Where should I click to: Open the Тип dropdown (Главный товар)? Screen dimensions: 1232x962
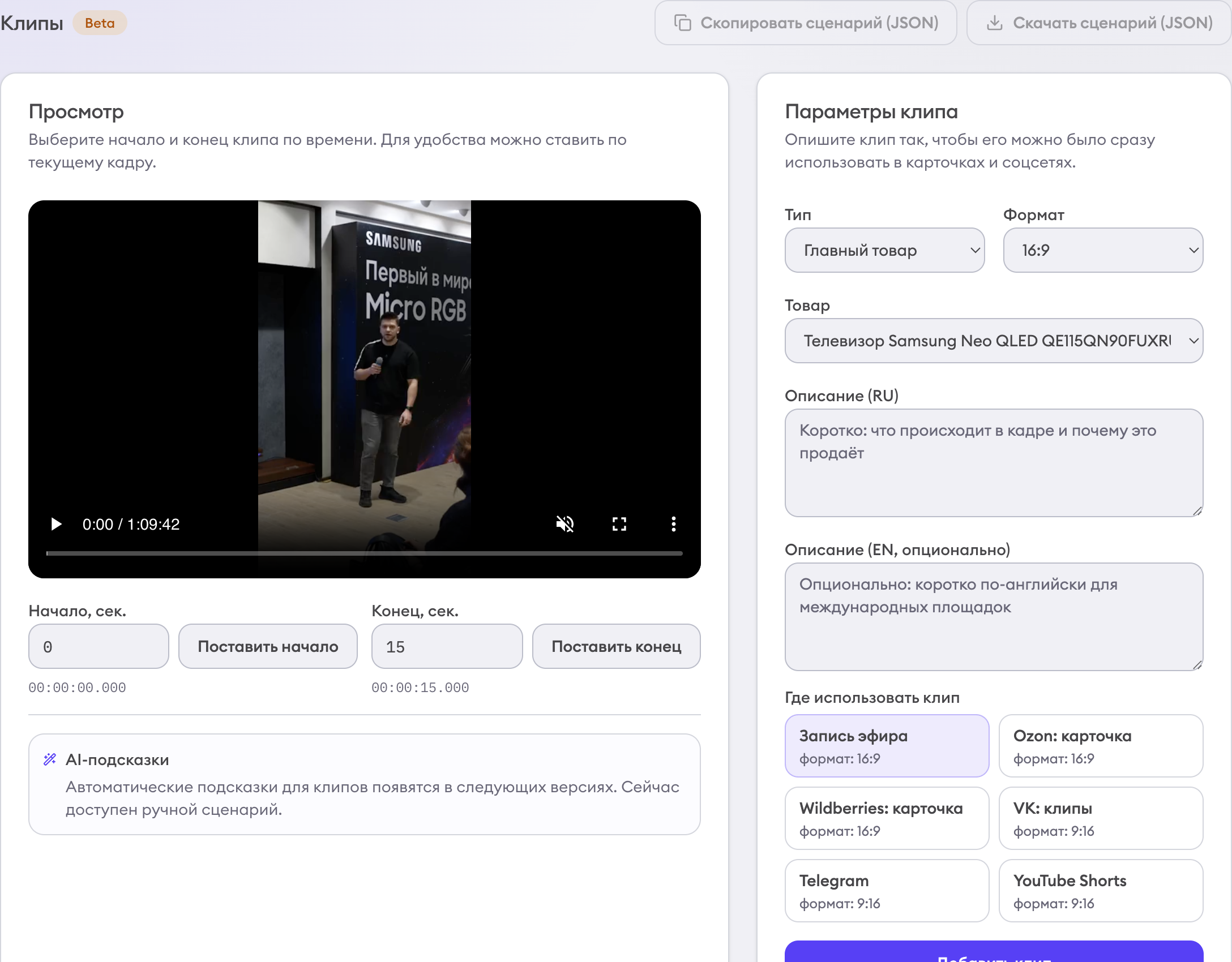pos(884,250)
